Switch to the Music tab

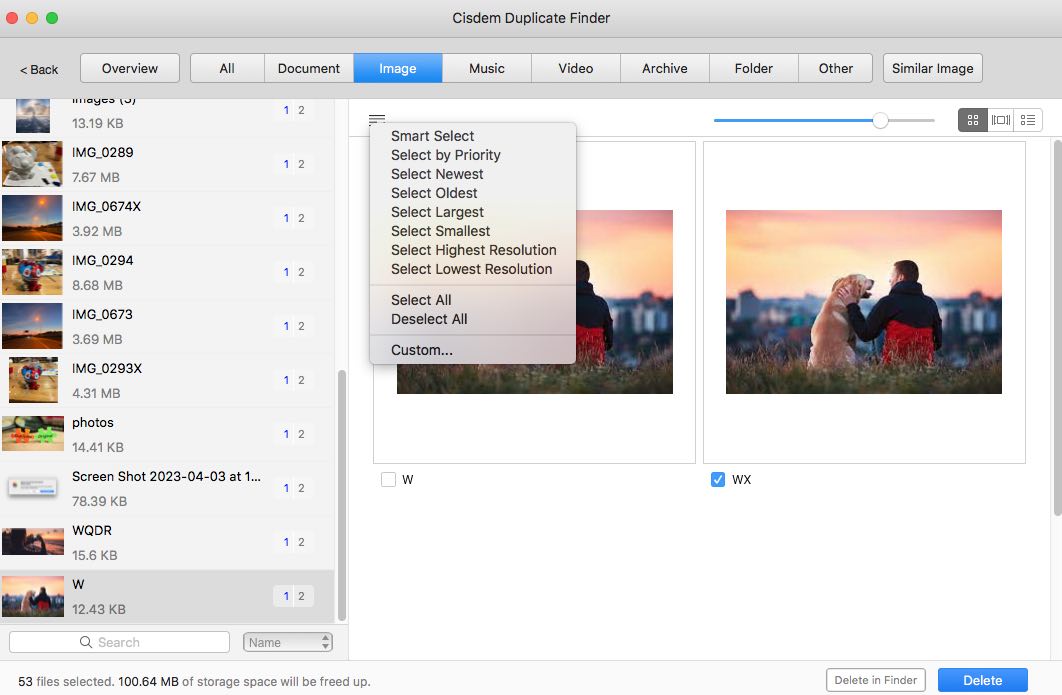coord(485,68)
